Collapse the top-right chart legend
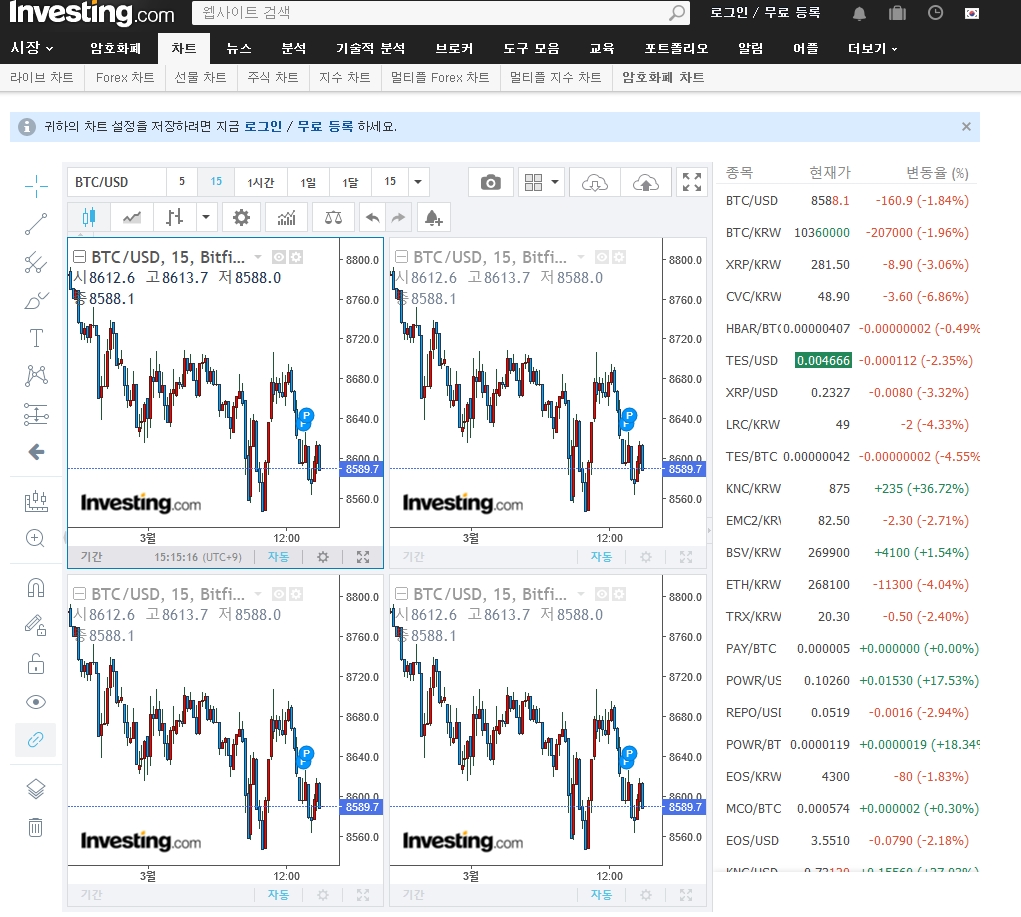The height and width of the screenshot is (917, 1021). pos(402,257)
